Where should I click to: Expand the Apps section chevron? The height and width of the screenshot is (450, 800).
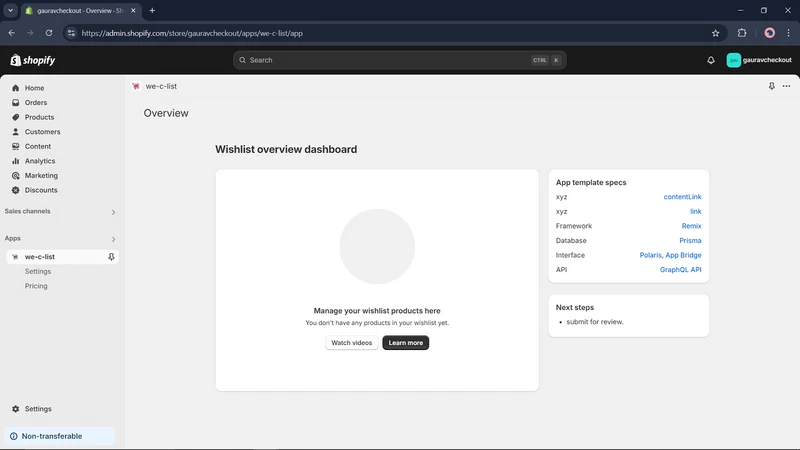[x=113, y=239]
